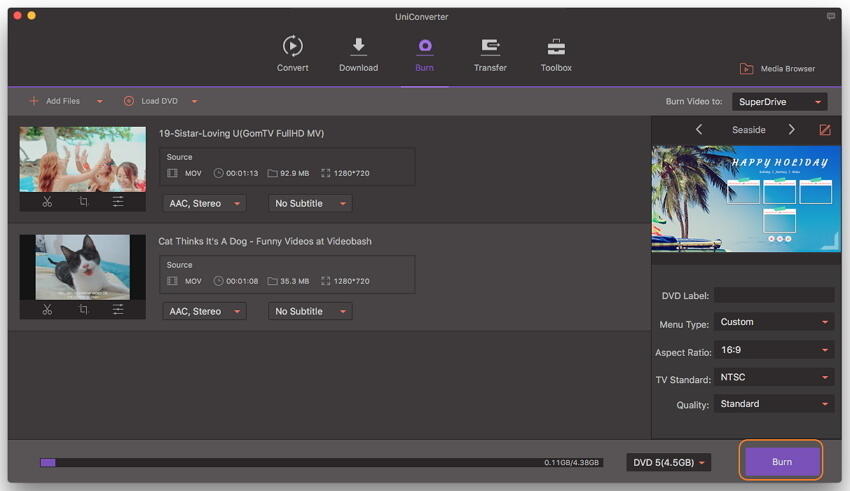Open subtitle dropdown for Cat Thinks It's A Dog

[x=310, y=312]
